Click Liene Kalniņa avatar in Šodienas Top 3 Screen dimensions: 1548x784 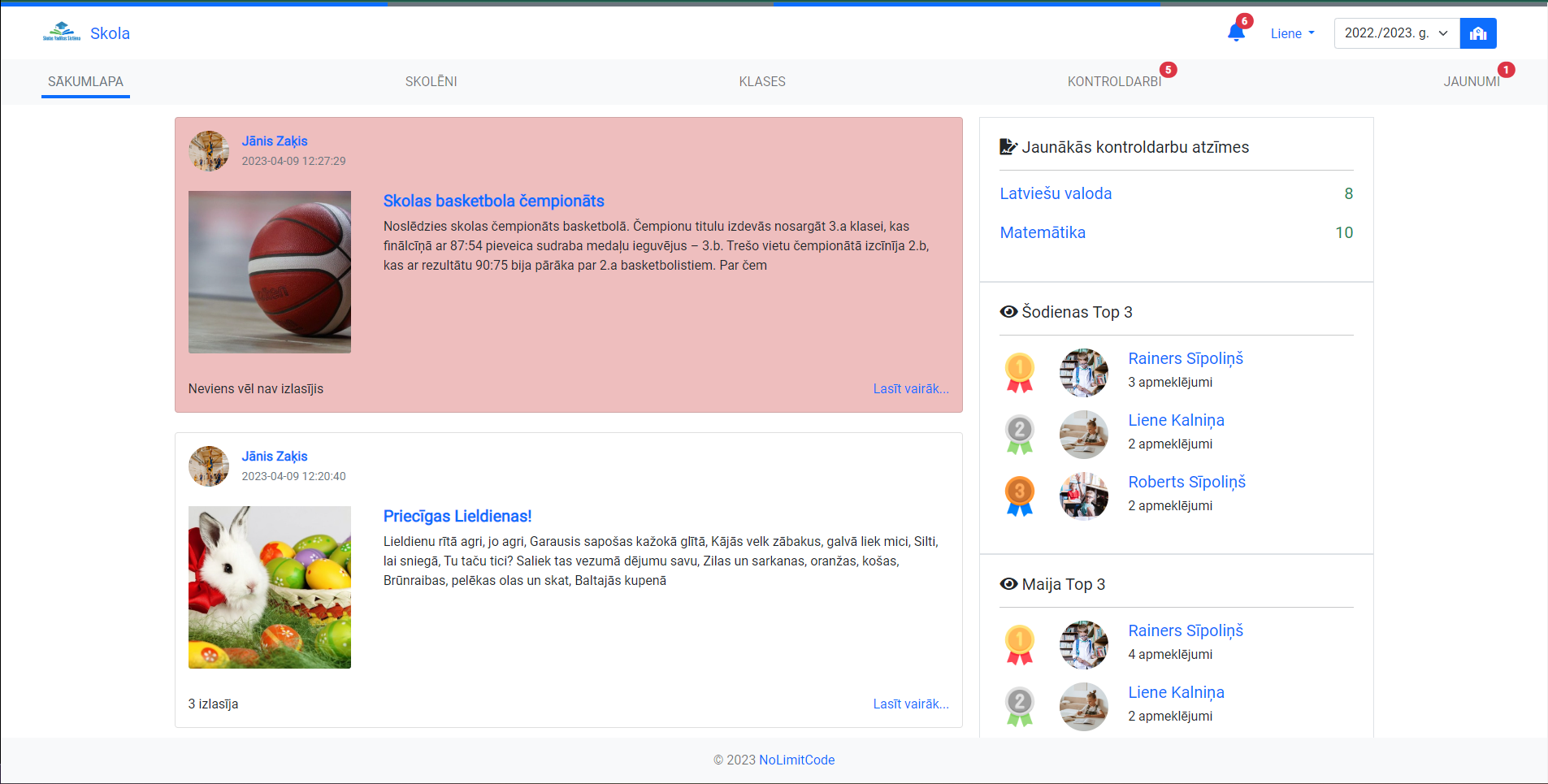click(1083, 435)
